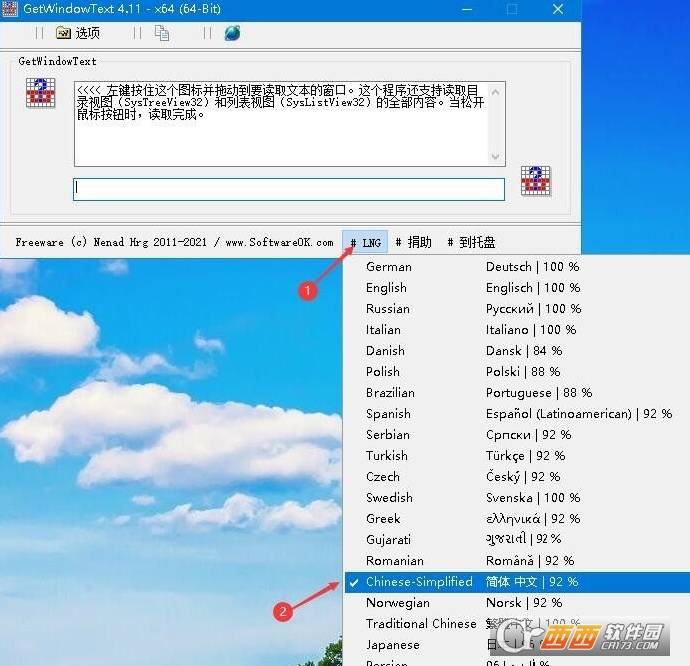This screenshot has width=690, height=666.
Task: Click # 到托盘 to minimize to tray
Action: point(471,242)
